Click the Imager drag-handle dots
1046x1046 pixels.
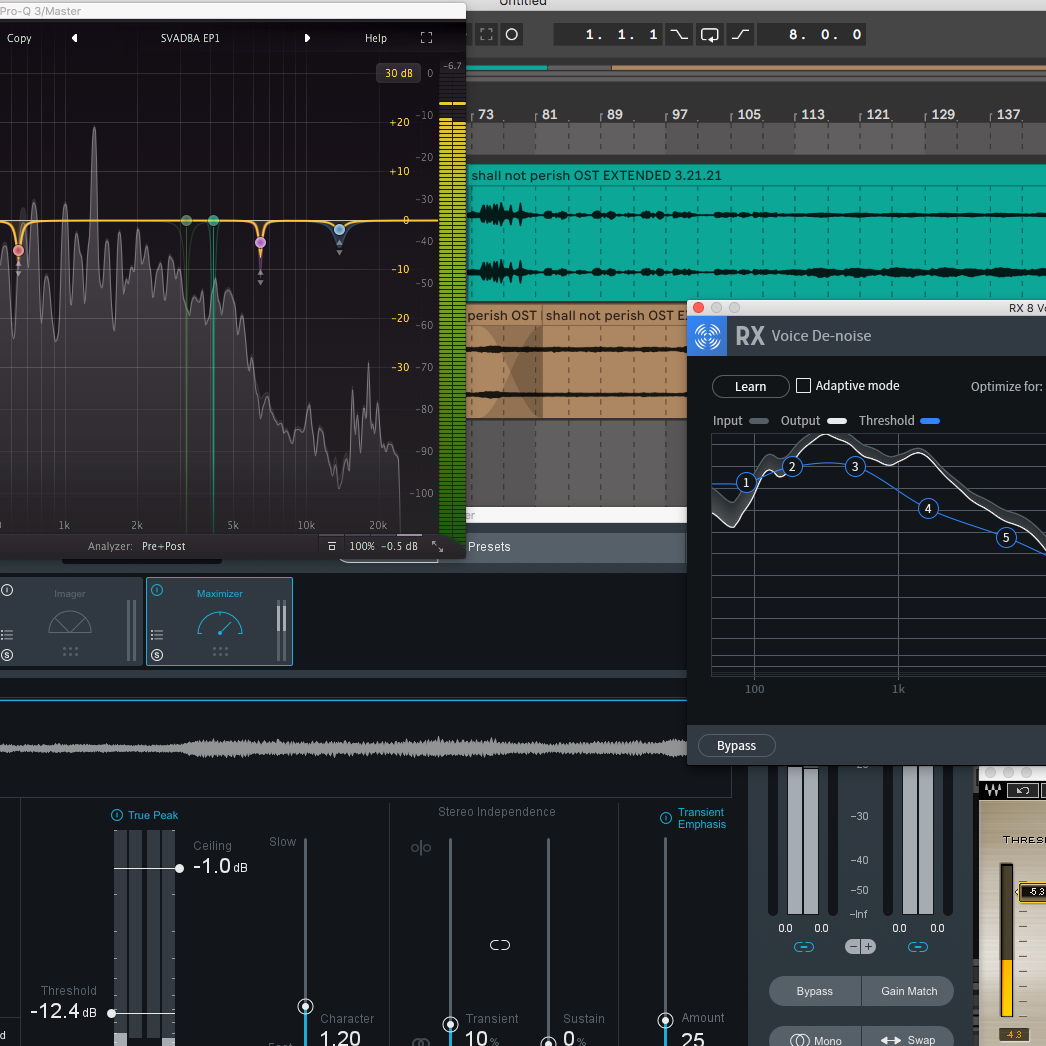[x=70, y=652]
